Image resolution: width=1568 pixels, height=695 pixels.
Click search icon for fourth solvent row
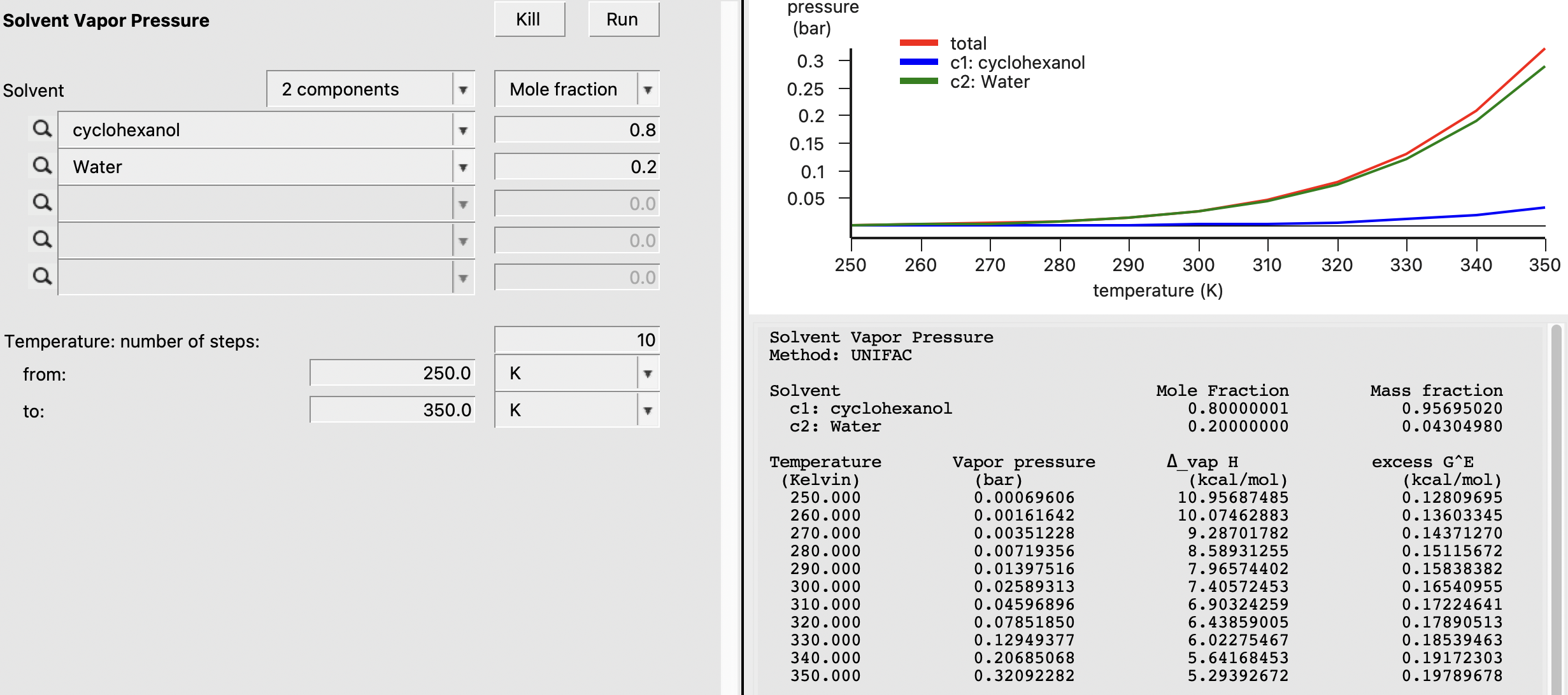(42, 240)
